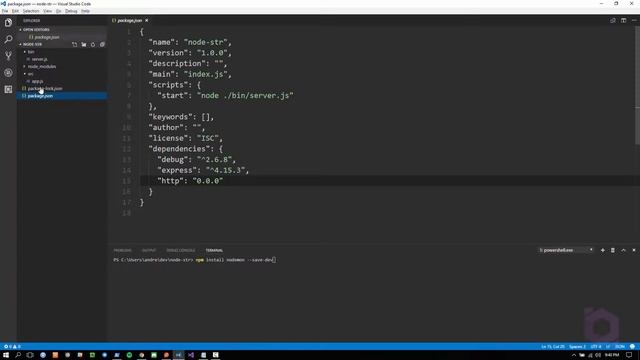Open the powershell.exe terminal dropdown
The width and height of the screenshot is (640, 360).
click(x=566, y=250)
